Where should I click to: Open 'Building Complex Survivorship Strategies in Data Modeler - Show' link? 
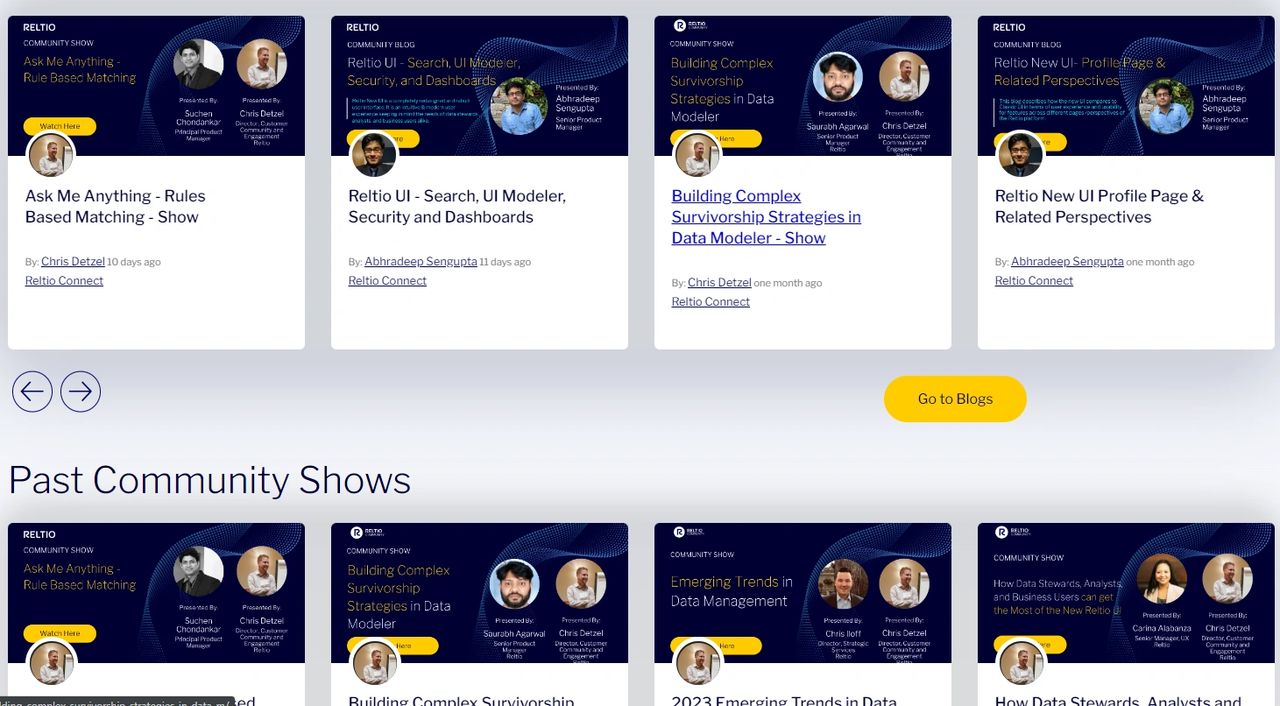coord(766,217)
